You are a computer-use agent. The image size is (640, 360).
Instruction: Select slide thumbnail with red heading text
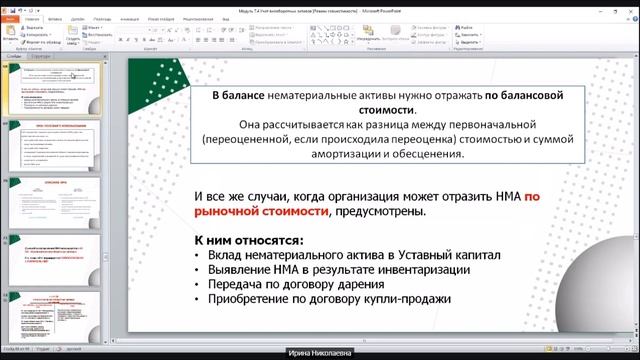(x=54, y=145)
